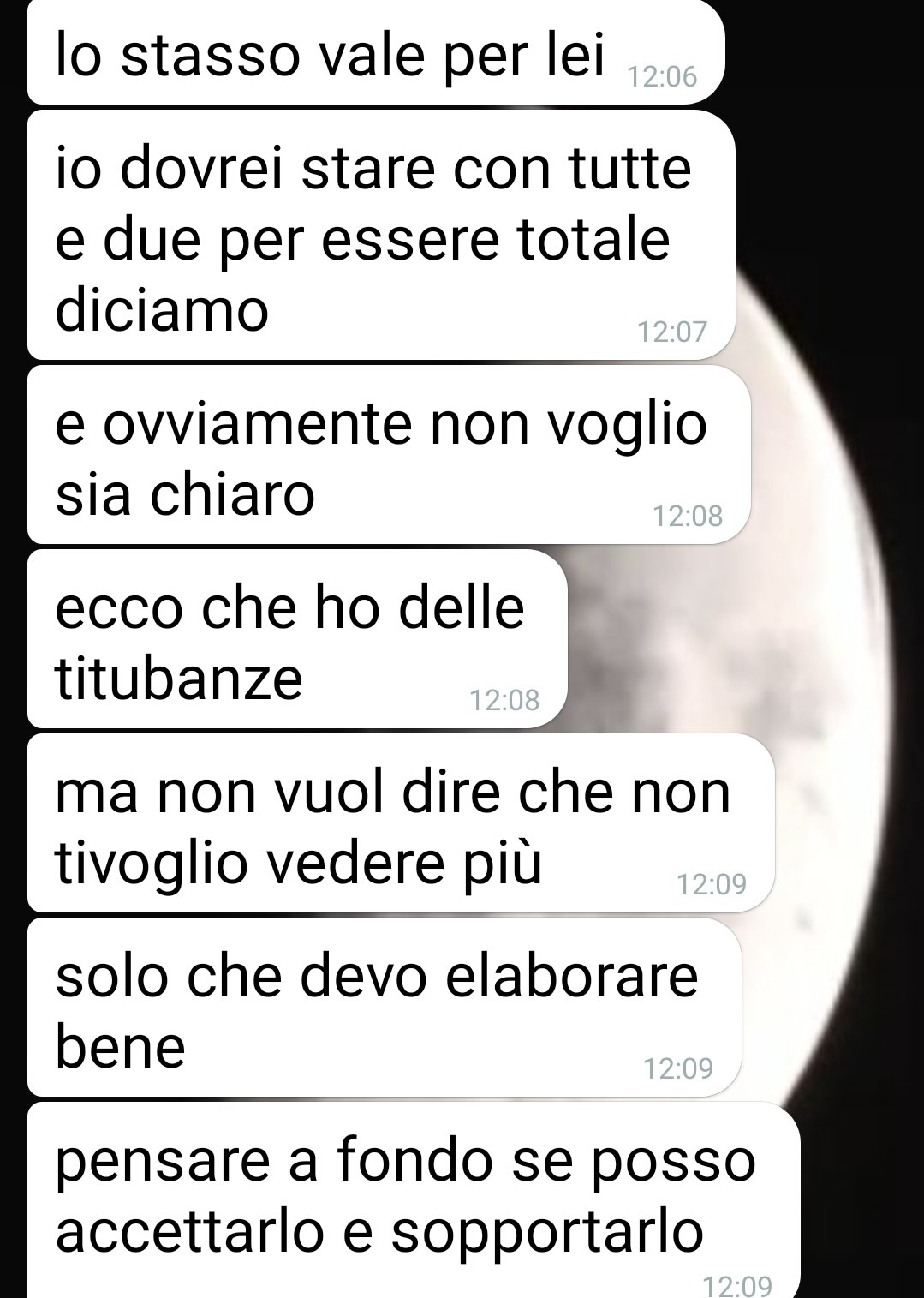Image resolution: width=924 pixels, height=1298 pixels.
Task: Click the 12:08 timestamp under 'sia chiaro'
Action: click(688, 516)
